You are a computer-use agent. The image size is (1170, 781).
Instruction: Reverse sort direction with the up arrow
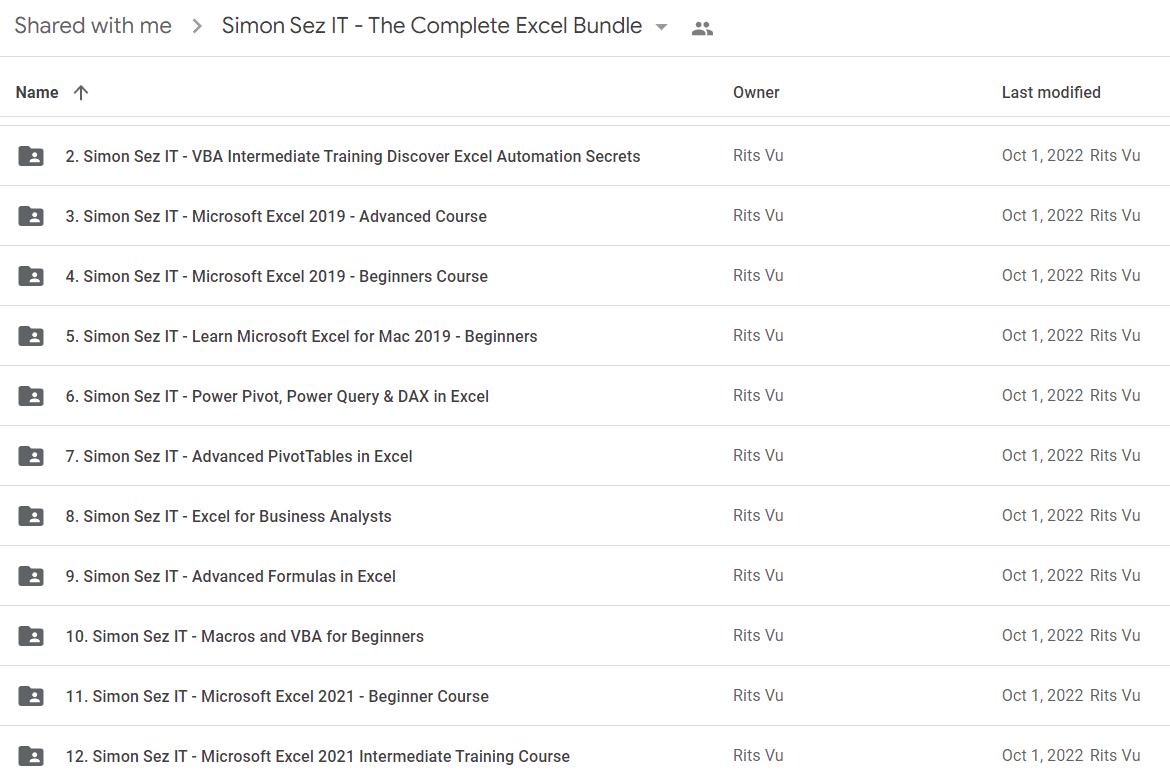tap(81, 92)
